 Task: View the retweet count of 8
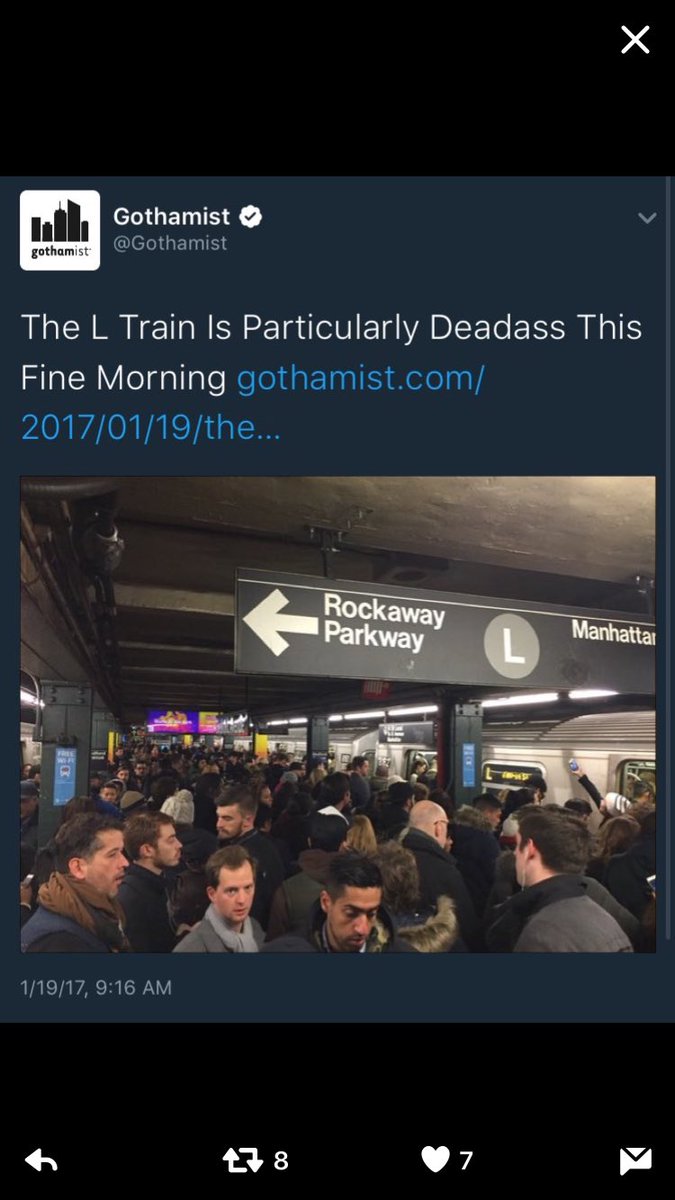pos(281,1160)
